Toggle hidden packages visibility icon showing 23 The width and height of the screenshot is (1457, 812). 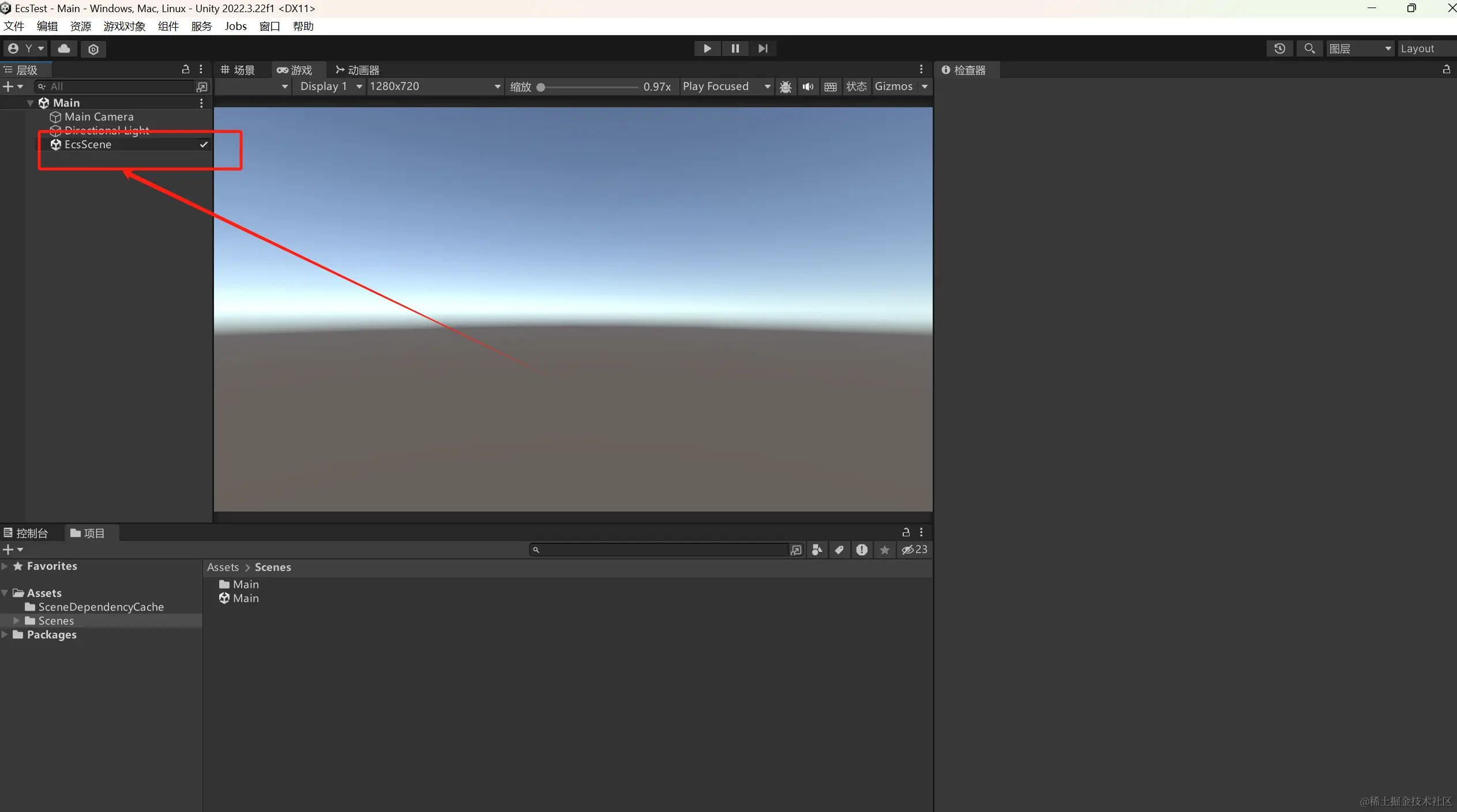[x=914, y=550]
